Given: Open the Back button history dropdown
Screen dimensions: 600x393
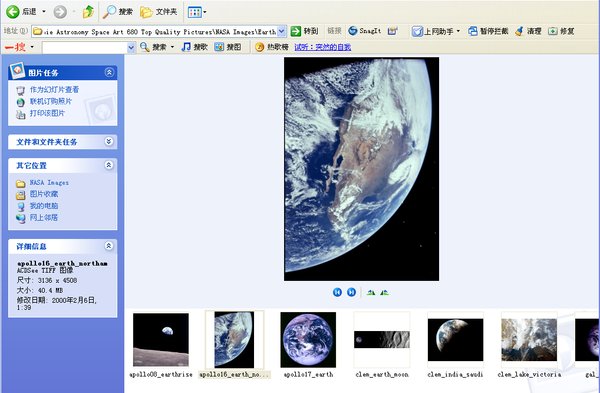Looking at the screenshot, I should pos(44,12).
